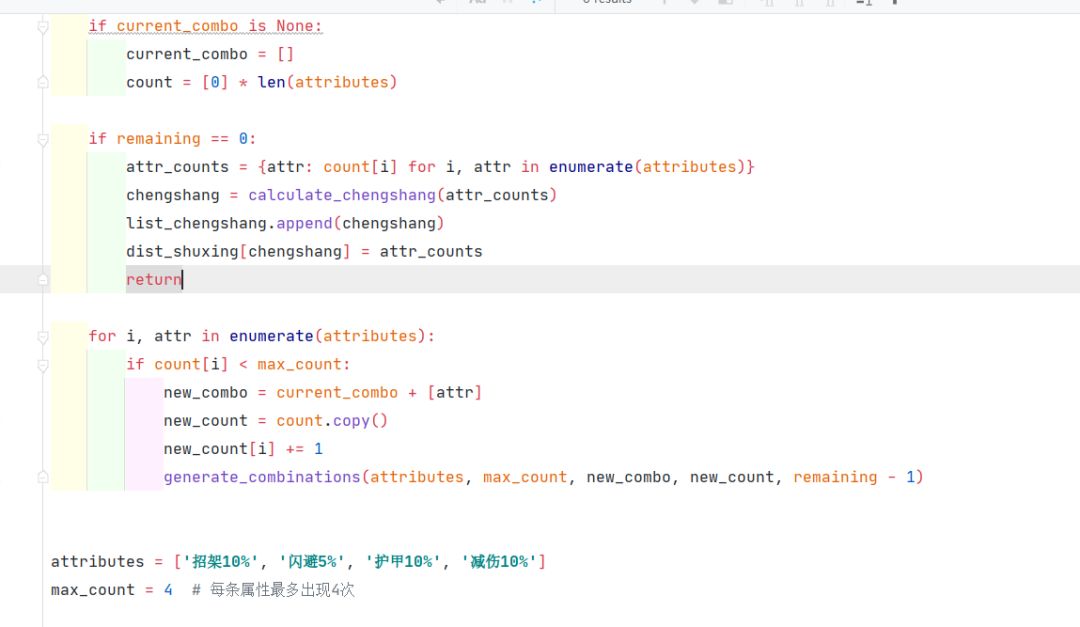Click 'max_count' in the 'if count[i] <' condition
The image size is (1080, 627).
[300, 364]
